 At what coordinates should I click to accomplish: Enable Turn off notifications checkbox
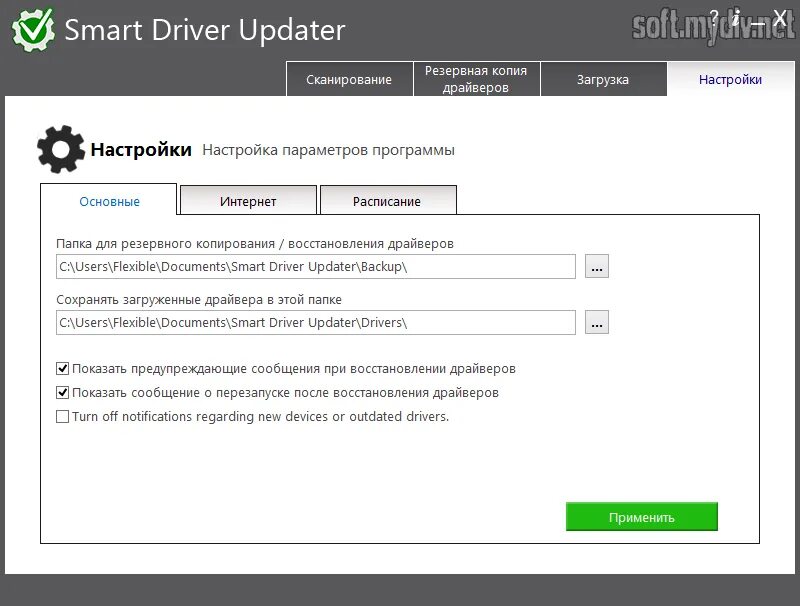click(x=62, y=416)
